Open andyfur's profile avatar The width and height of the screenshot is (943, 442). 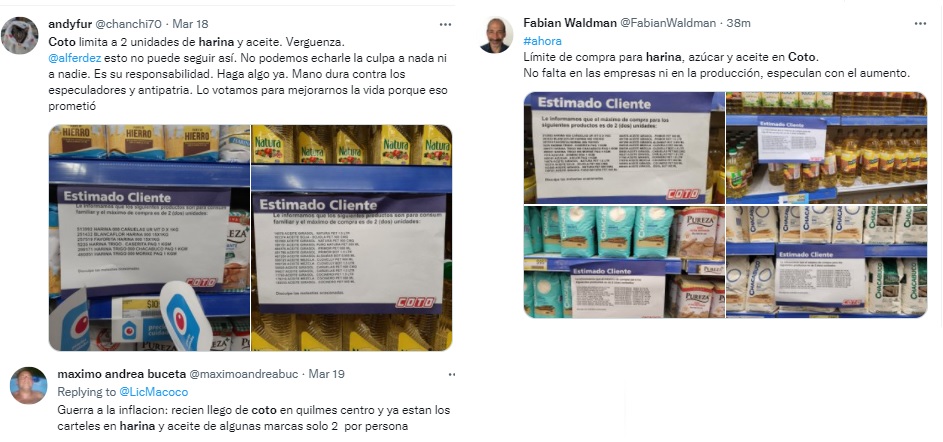[19, 35]
